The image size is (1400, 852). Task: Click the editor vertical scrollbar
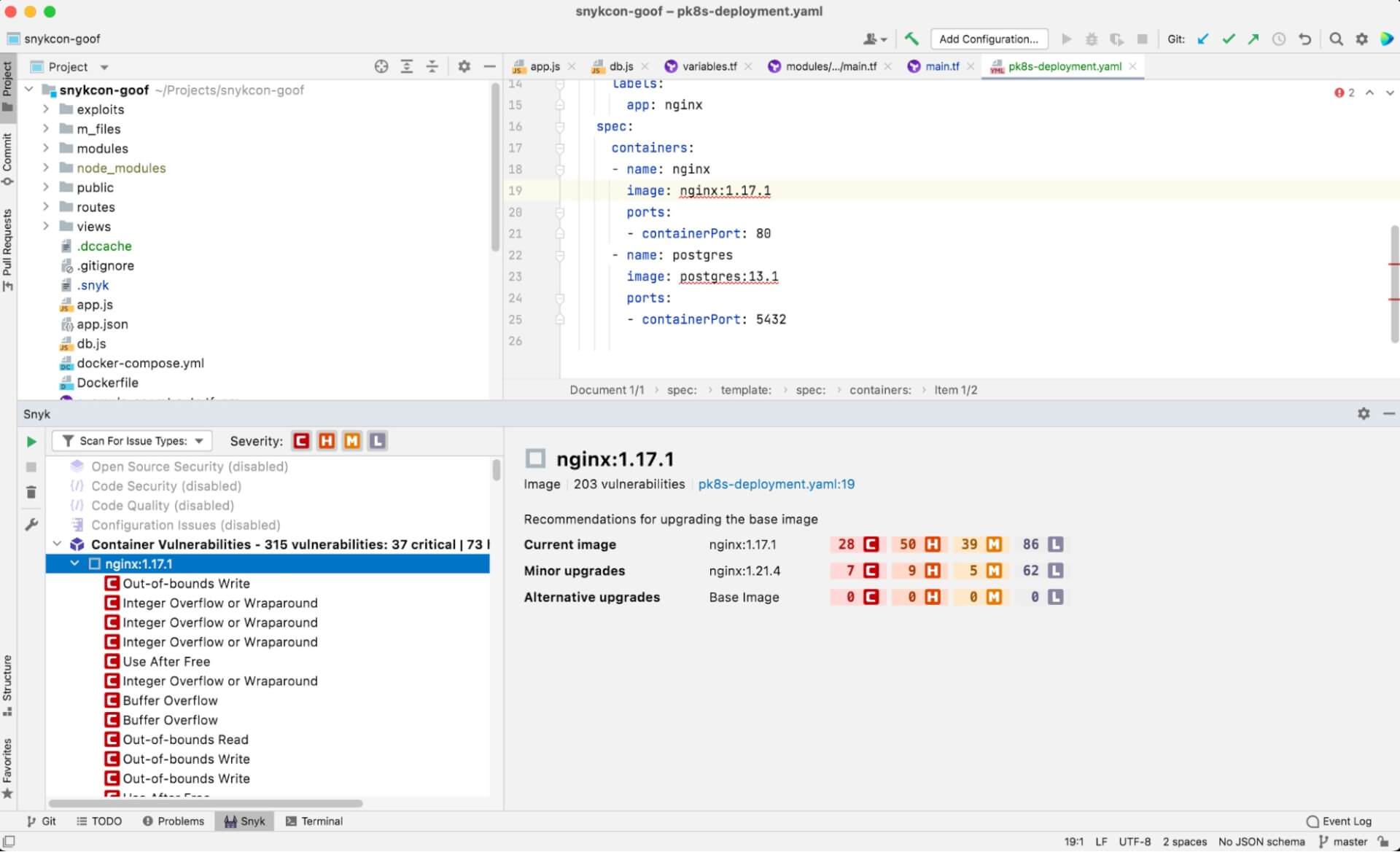(x=1394, y=284)
